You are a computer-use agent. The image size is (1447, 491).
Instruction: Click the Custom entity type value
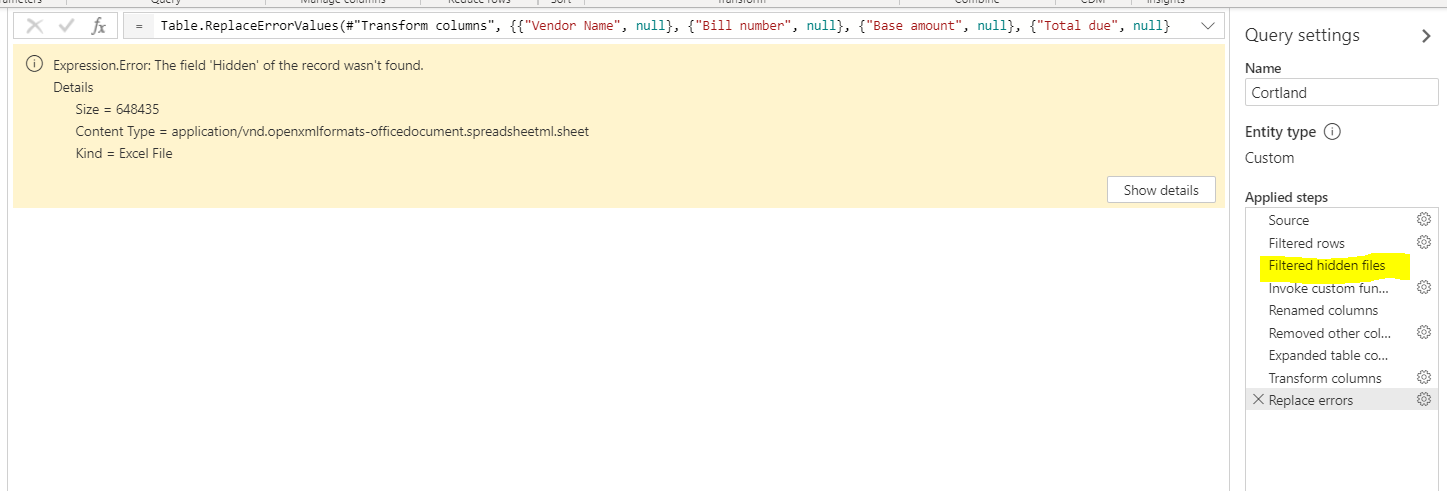pos(1269,158)
